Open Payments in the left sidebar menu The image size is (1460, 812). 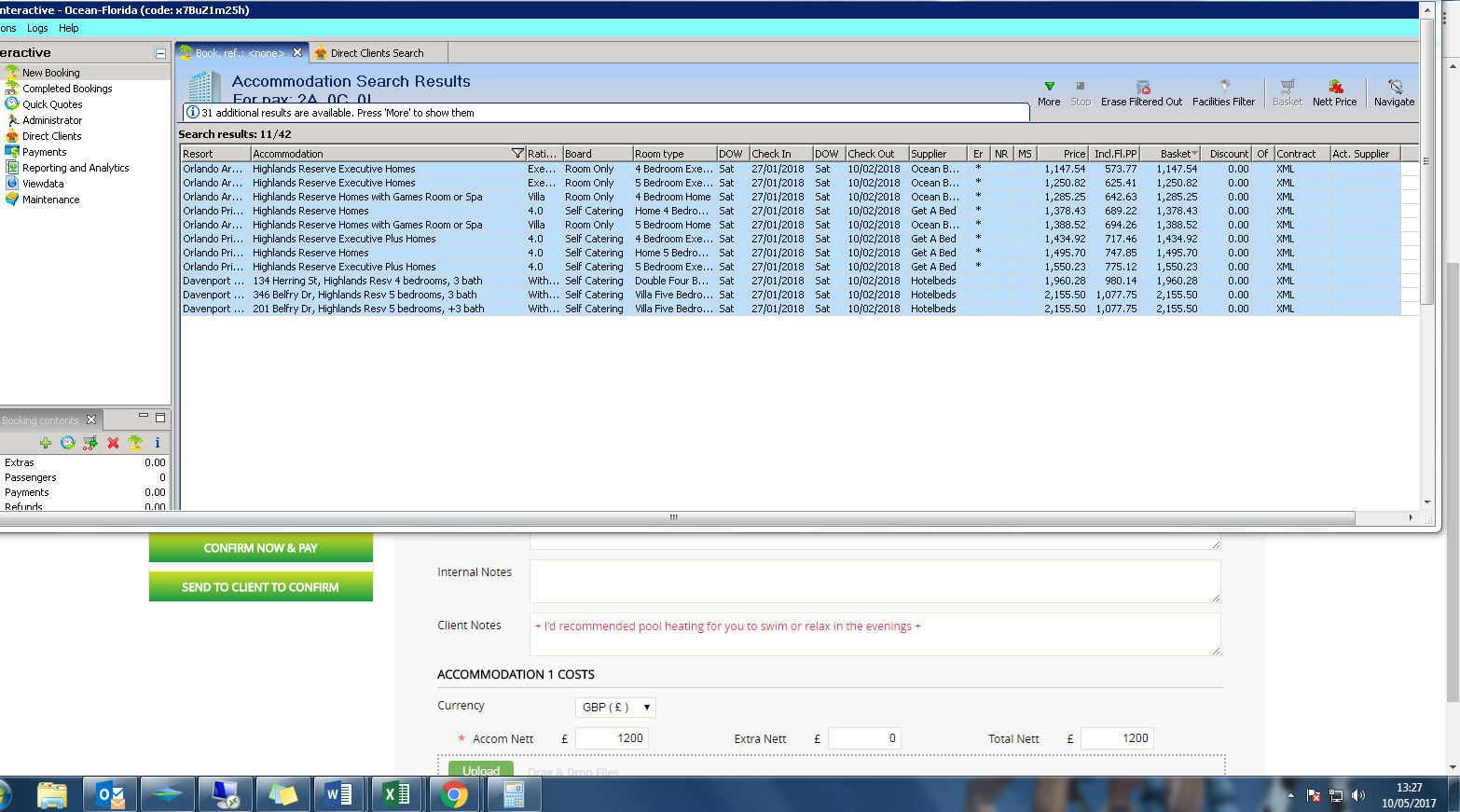[x=44, y=152]
